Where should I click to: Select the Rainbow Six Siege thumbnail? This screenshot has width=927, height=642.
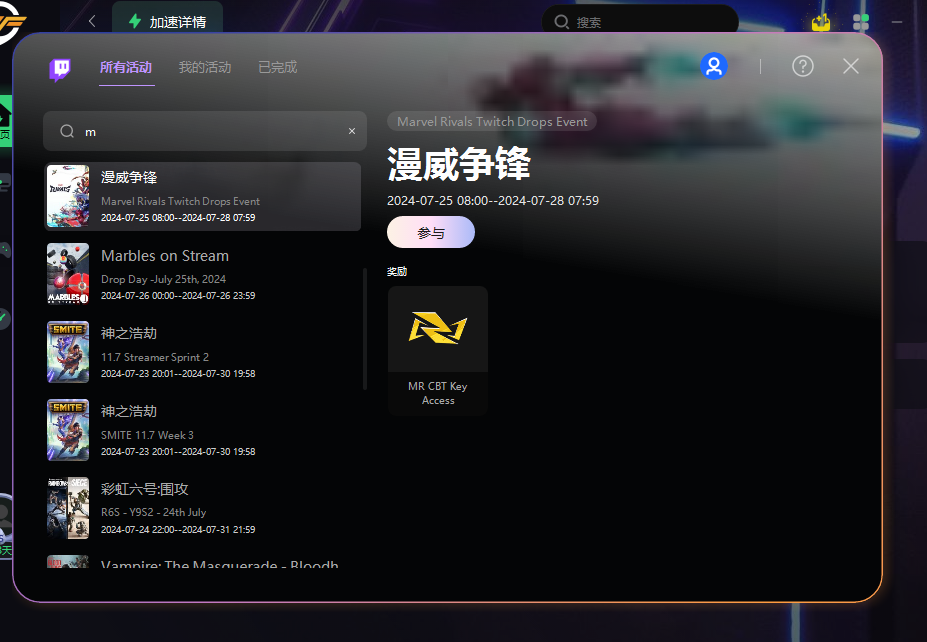68,508
